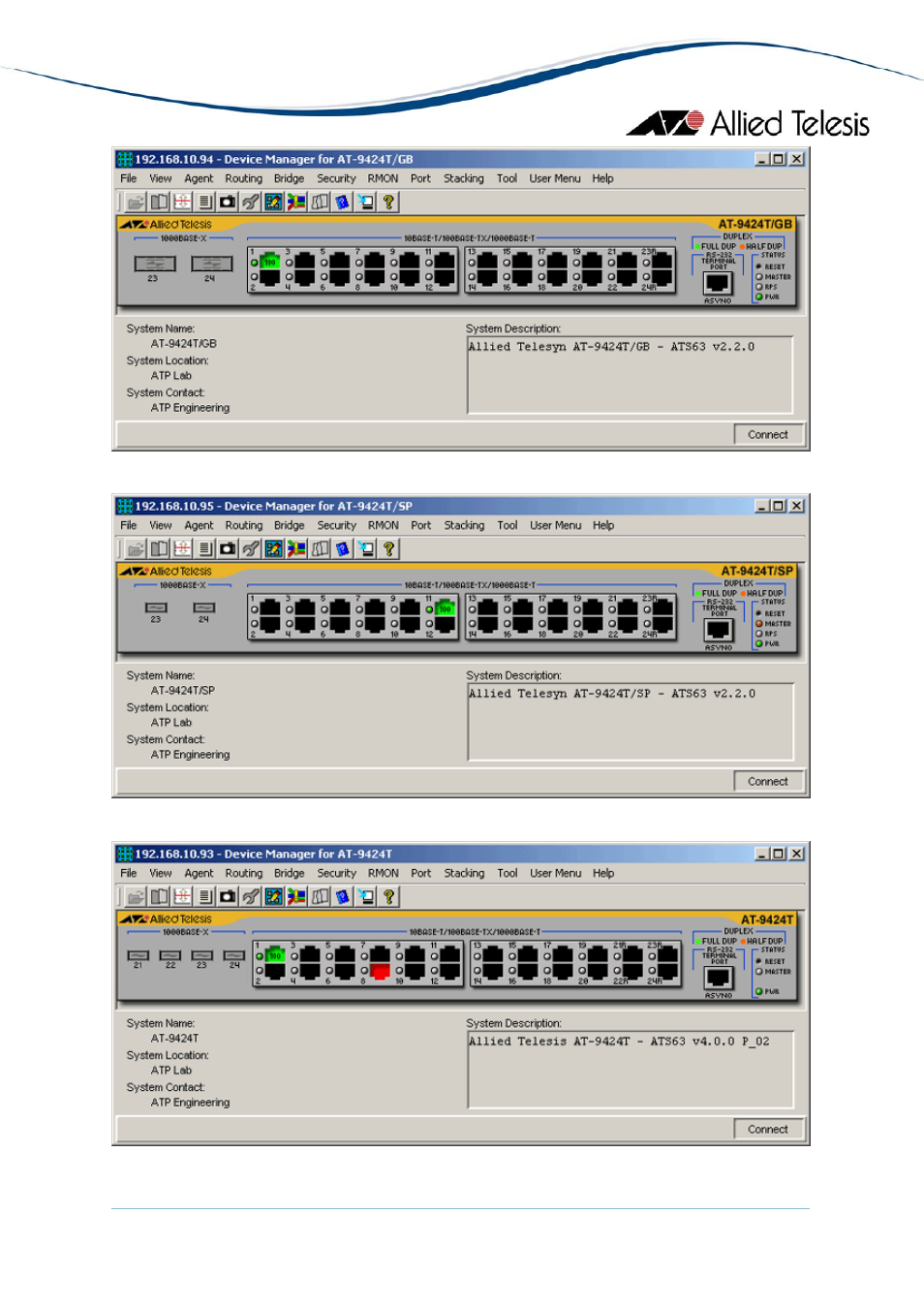Select SFP slot 21 on AT-9424T switch

coord(139,955)
